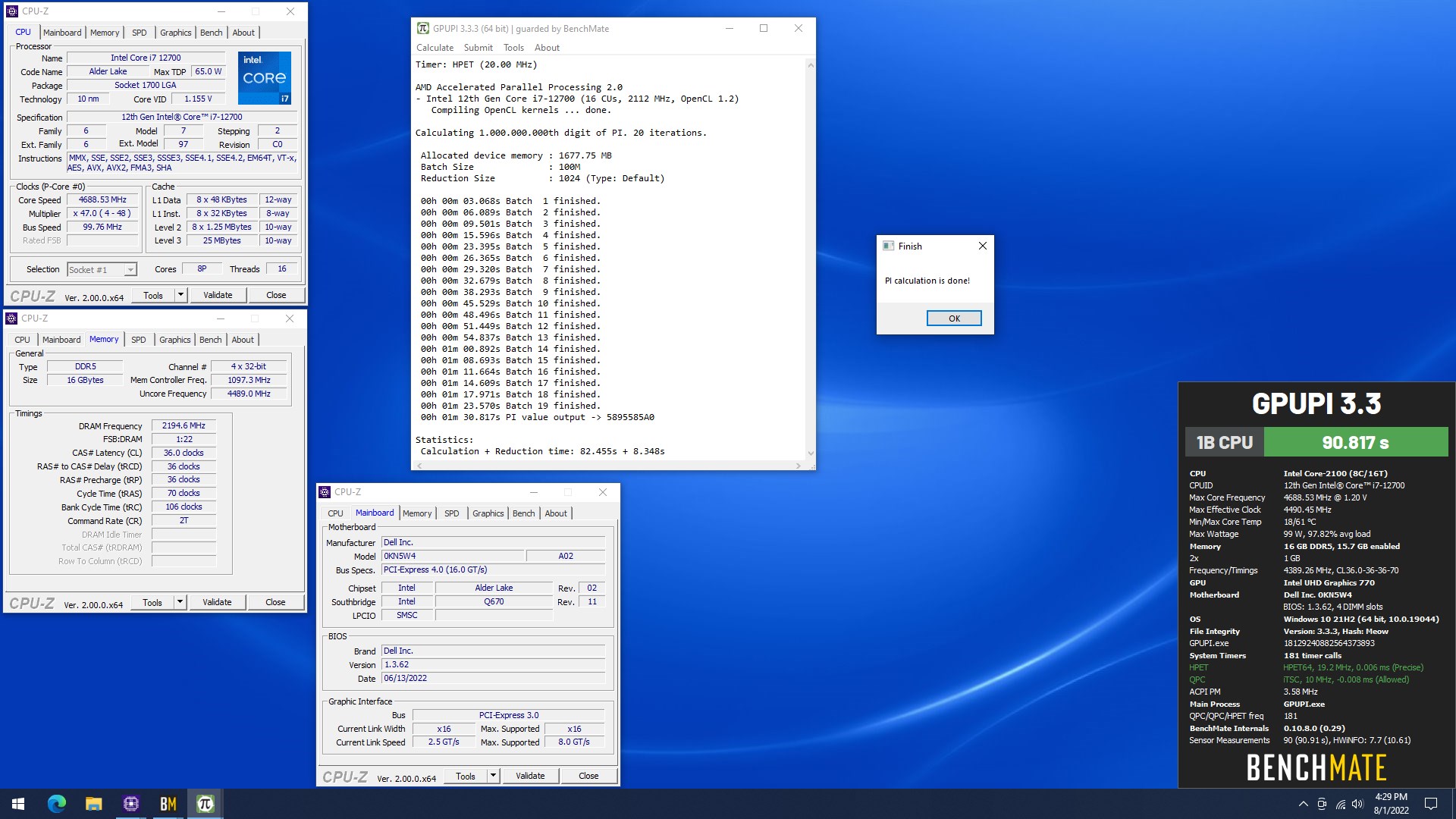This screenshot has height=819, width=1456.
Task: Switch to About tab in top CPU-Z window
Action: pos(243,33)
